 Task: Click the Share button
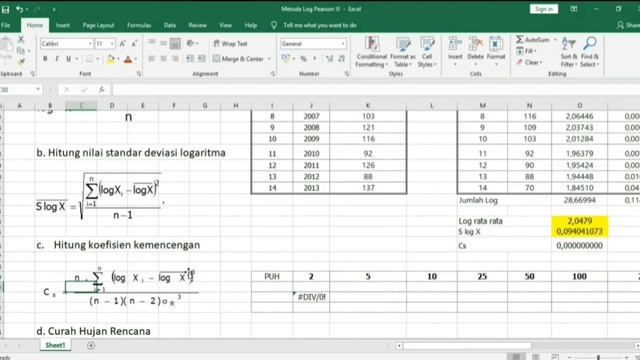pos(629,25)
